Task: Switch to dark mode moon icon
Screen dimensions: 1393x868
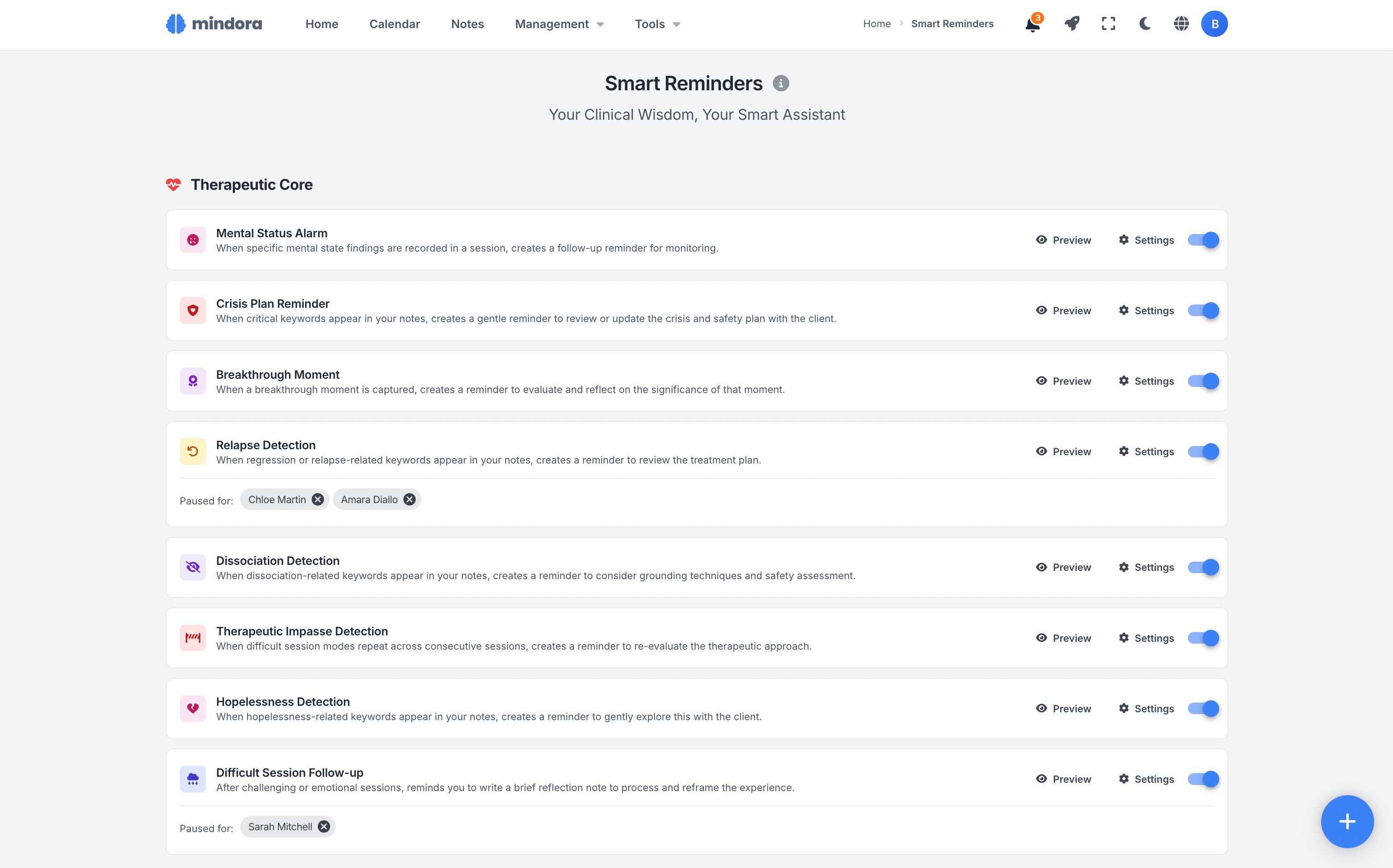Action: 1145,23
